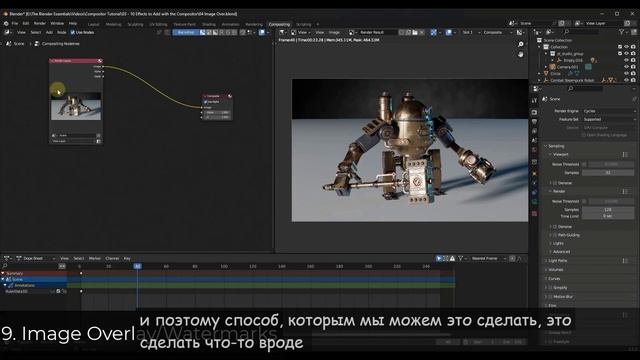Open the Composite layer dropdown

coord(497,32)
